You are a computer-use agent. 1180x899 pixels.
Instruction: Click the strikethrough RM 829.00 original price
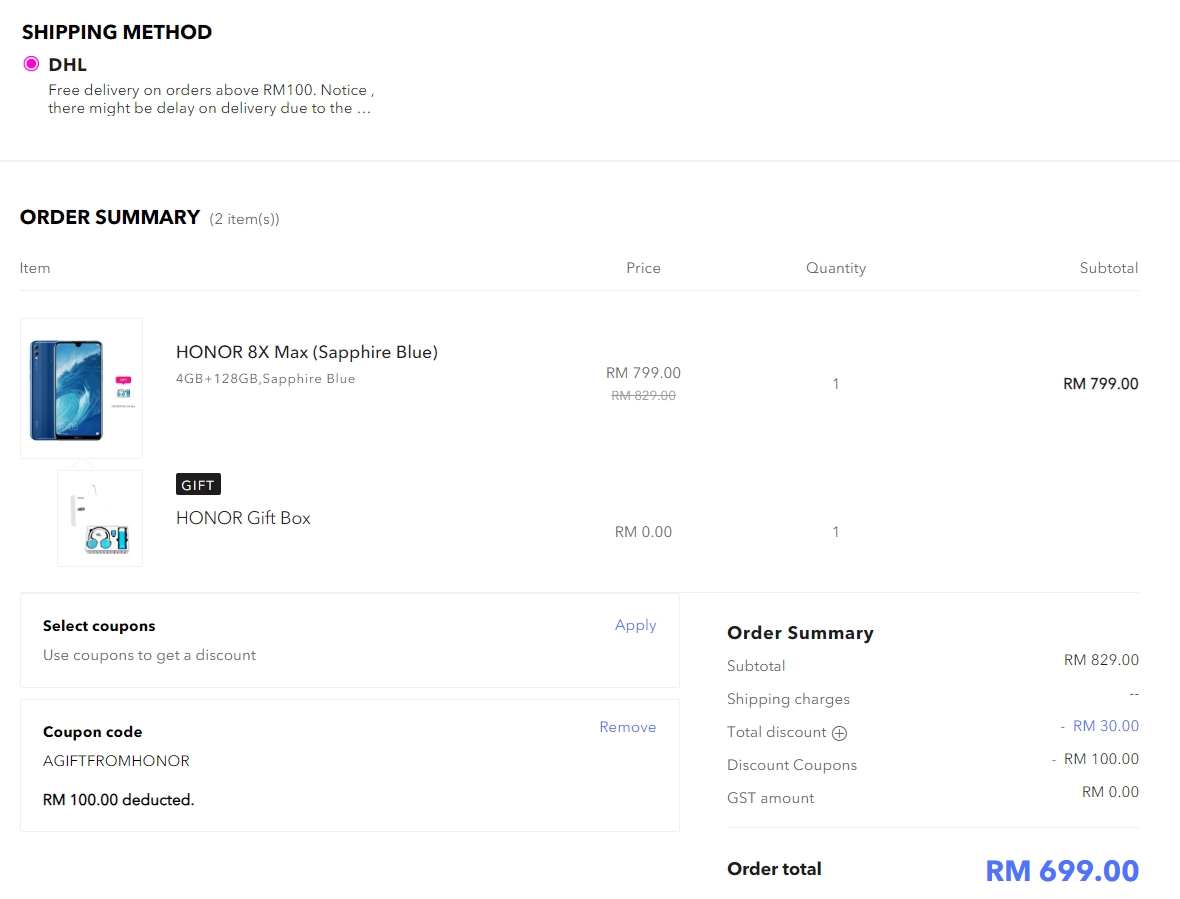[643, 395]
